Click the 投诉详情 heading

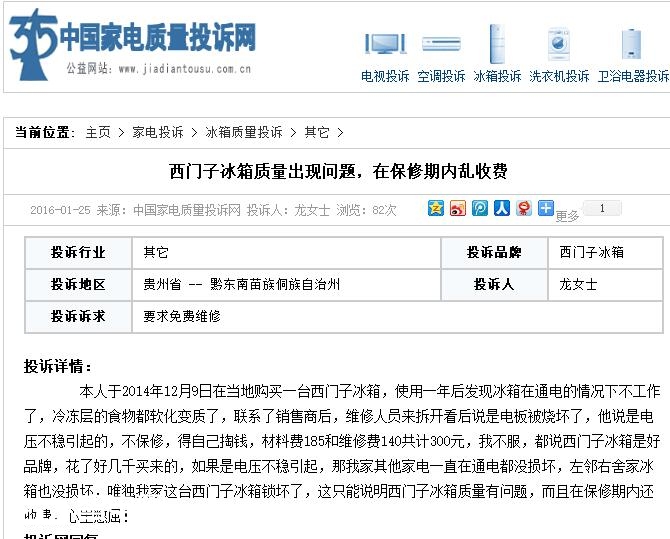[x=58, y=366]
